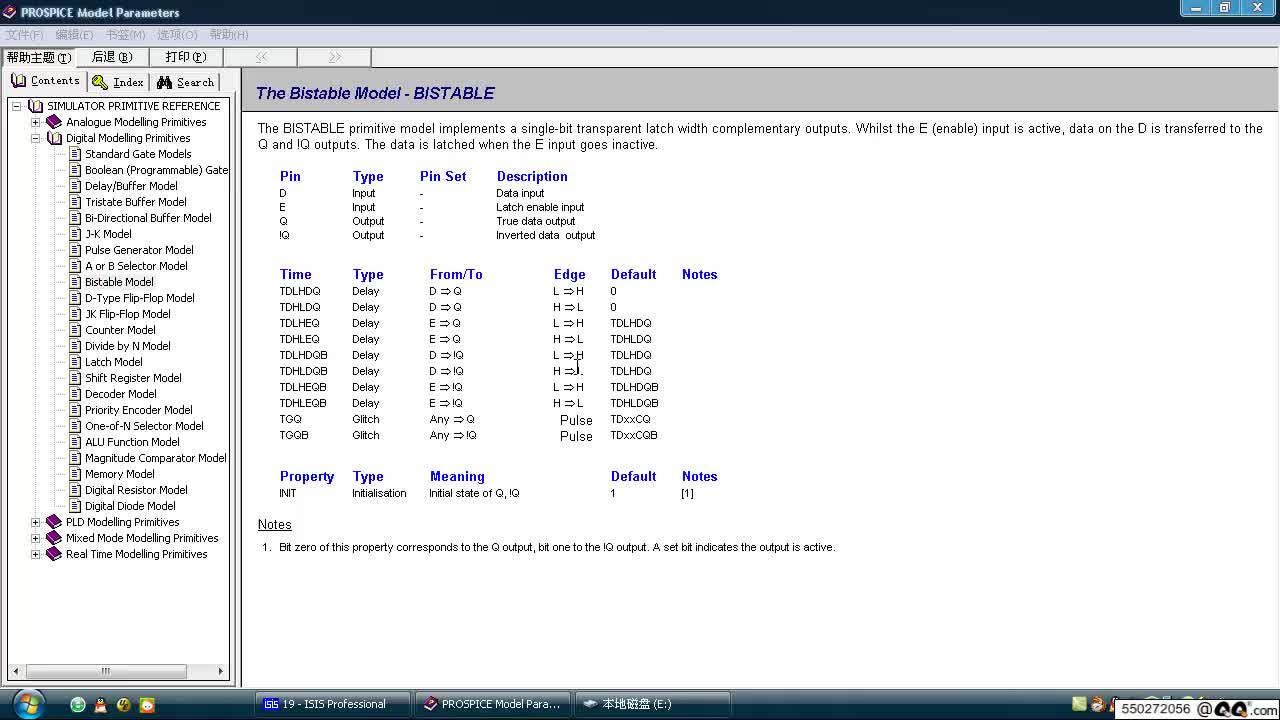This screenshot has width=1280, height=720.
Task: Click the << previous topic button
Action: click(260, 57)
